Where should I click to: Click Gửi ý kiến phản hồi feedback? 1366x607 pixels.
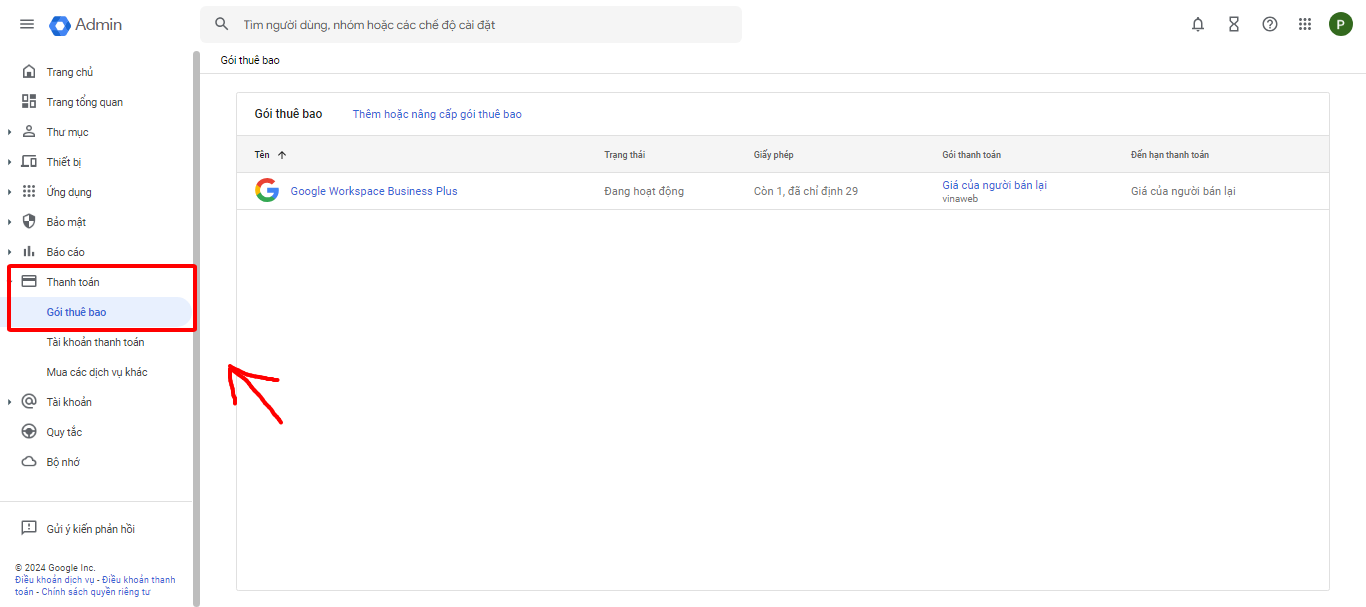coord(90,529)
